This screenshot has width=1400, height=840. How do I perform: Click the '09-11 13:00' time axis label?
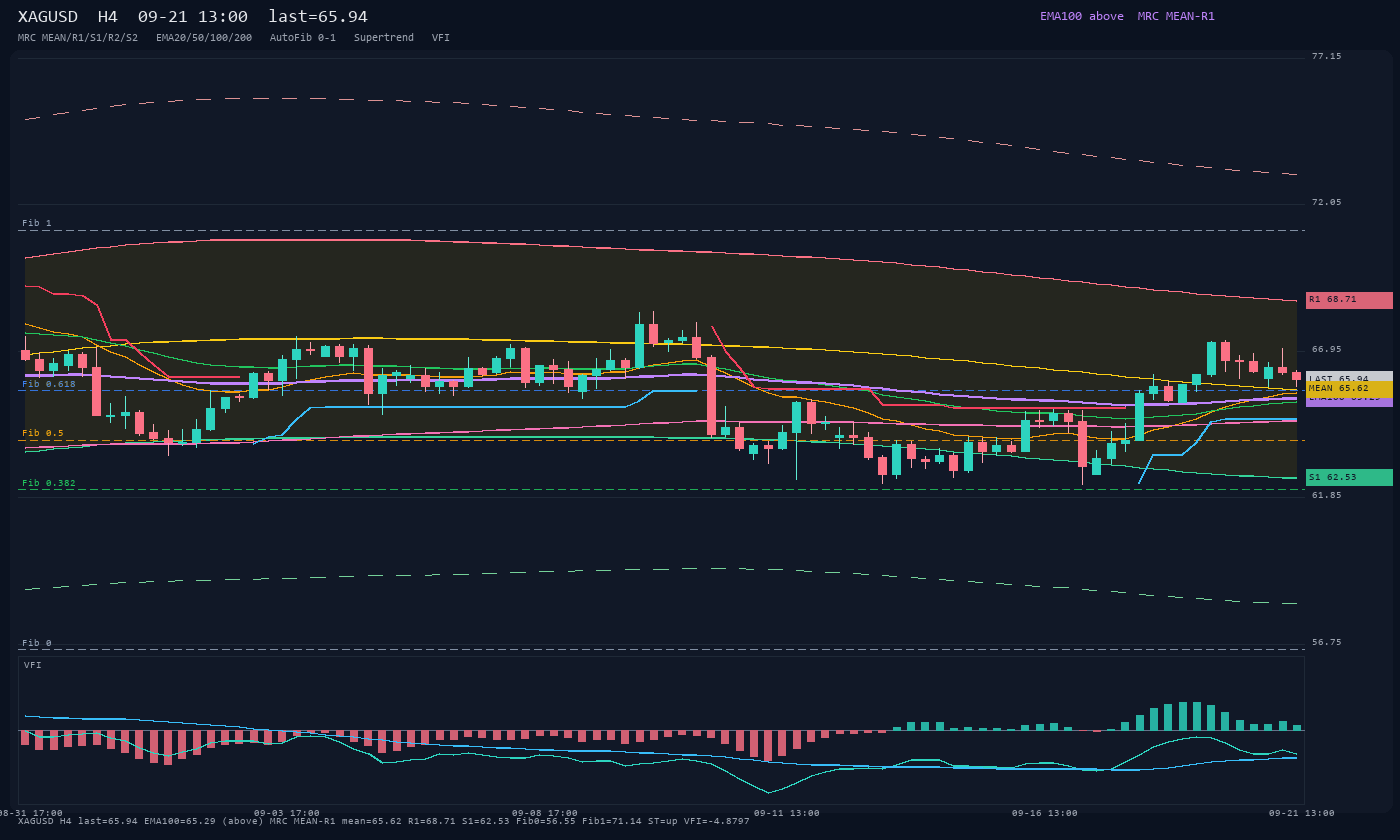(787, 813)
